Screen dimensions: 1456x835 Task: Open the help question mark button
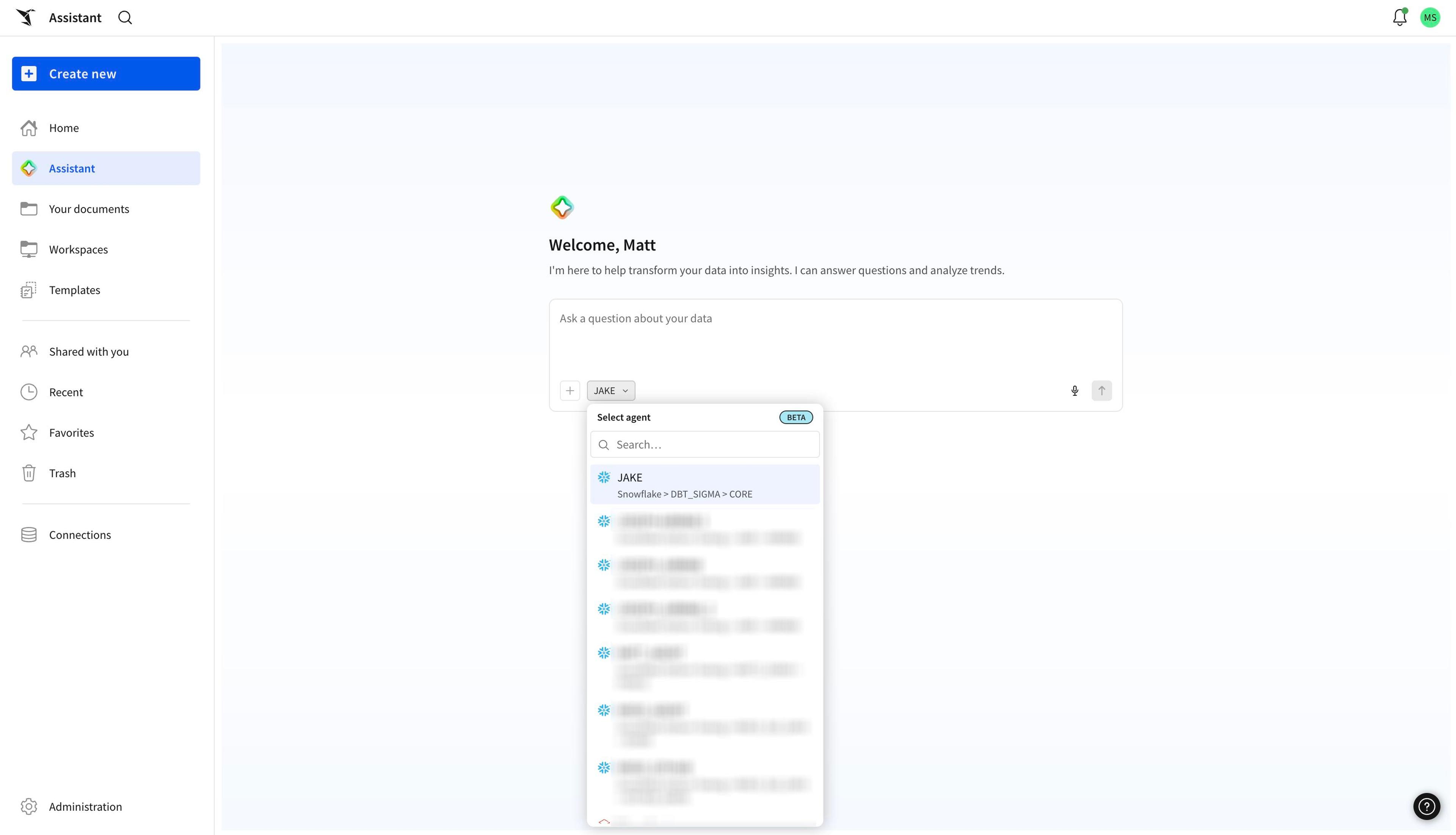(x=1427, y=807)
